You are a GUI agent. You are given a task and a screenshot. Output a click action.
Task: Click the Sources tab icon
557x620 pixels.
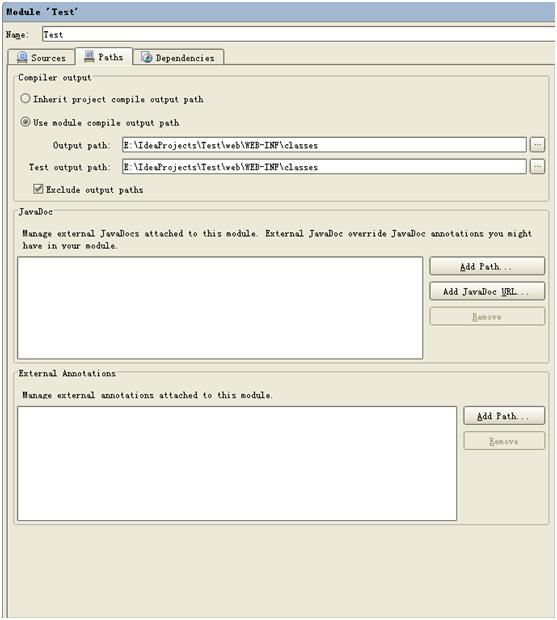(22, 57)
